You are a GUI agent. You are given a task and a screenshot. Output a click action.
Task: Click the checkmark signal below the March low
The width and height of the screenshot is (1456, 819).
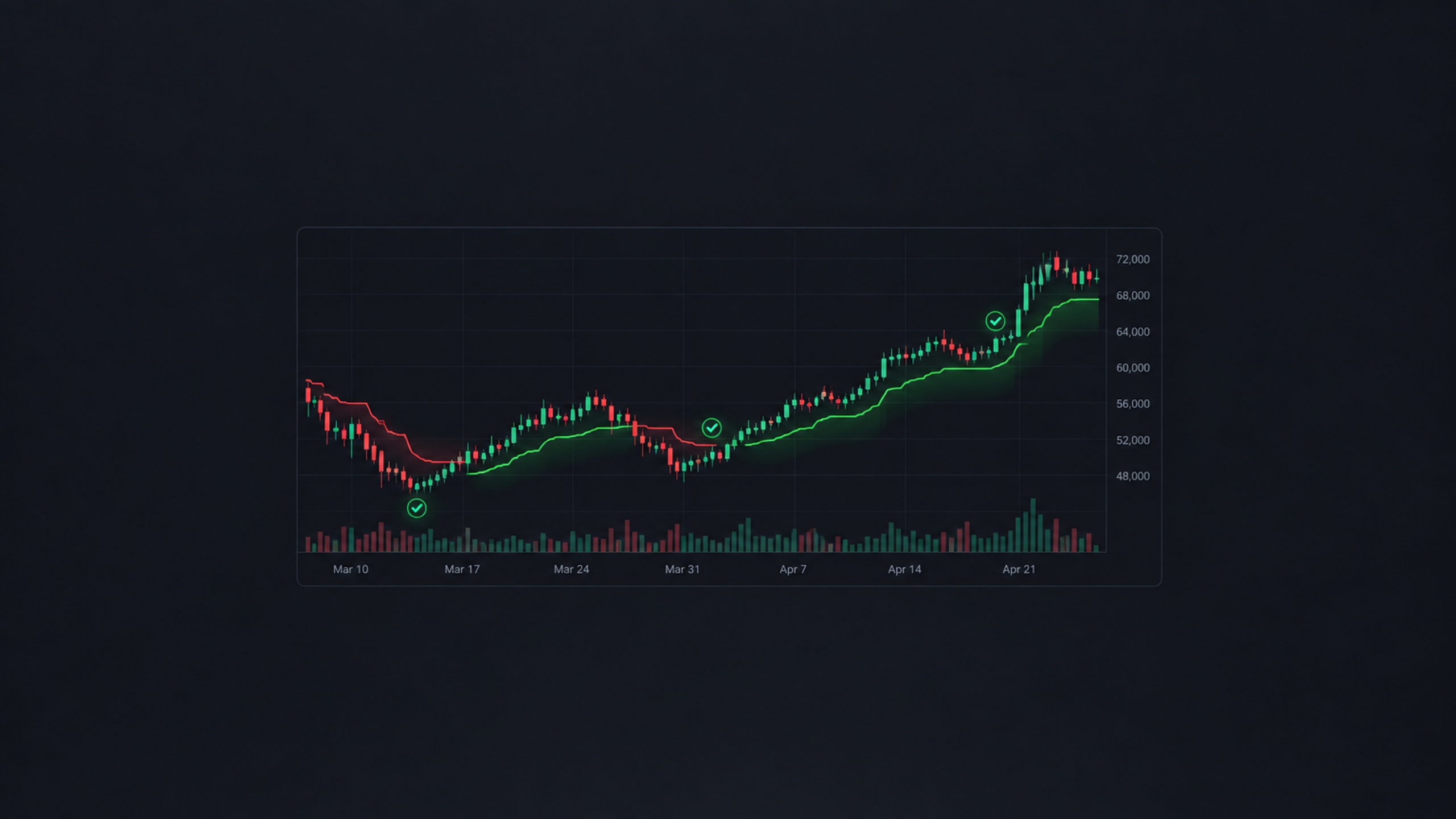[417, 508]
